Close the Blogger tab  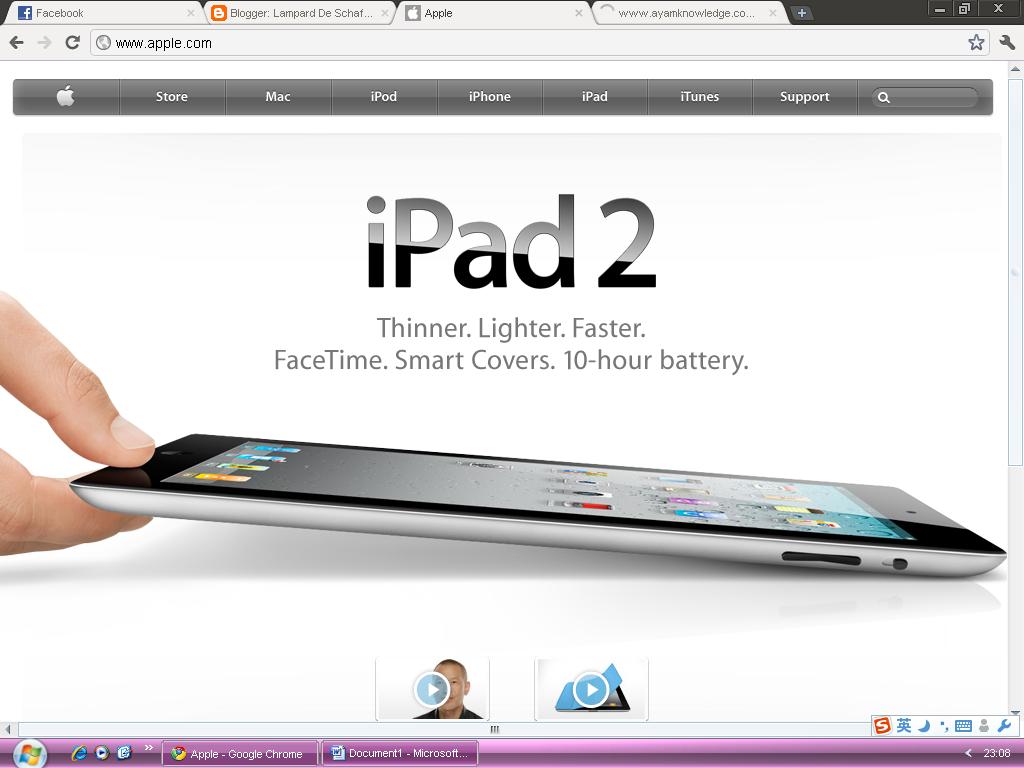(x=385, y=13)
